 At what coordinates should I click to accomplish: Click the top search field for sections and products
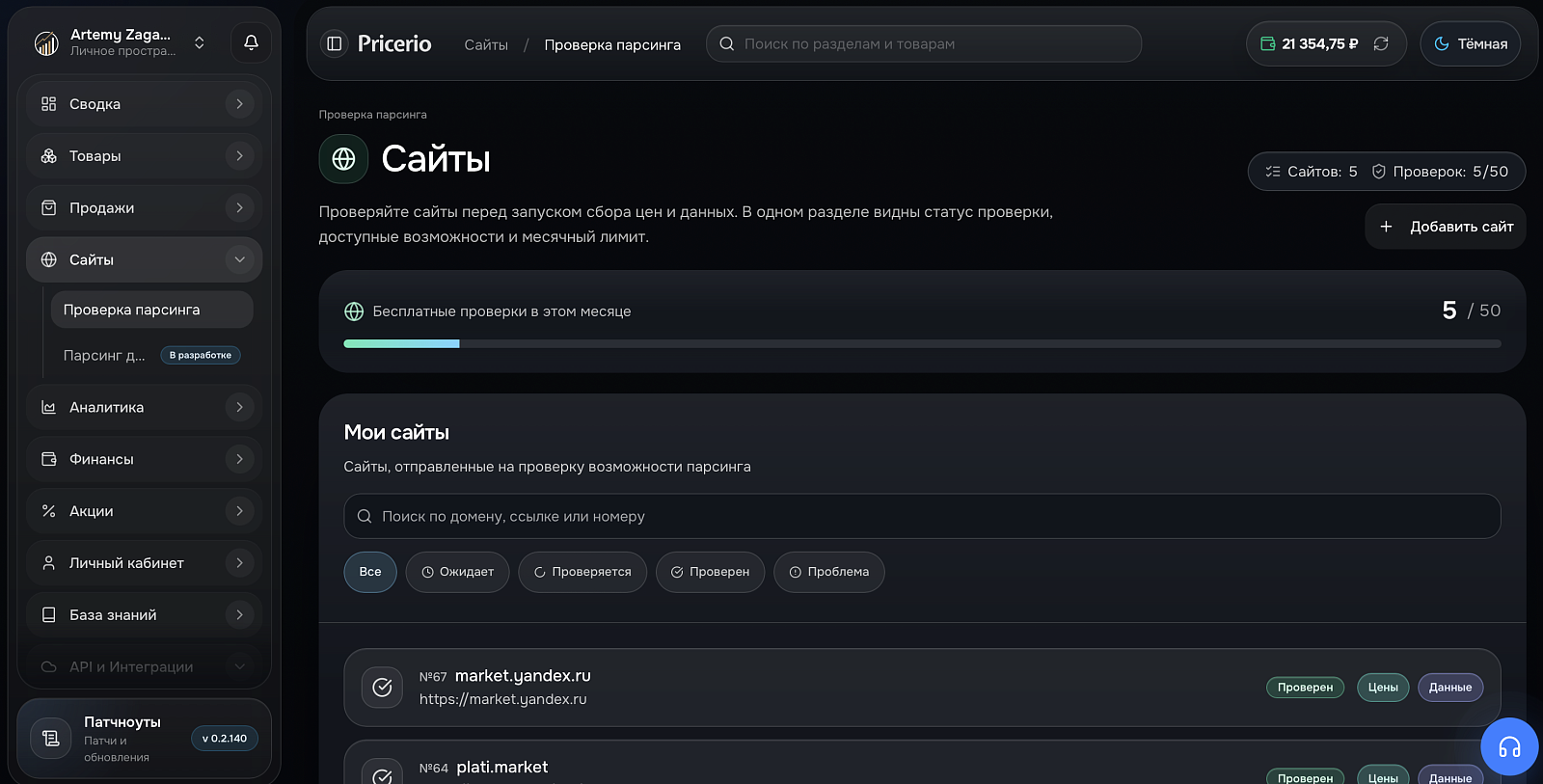coord(924,44)
